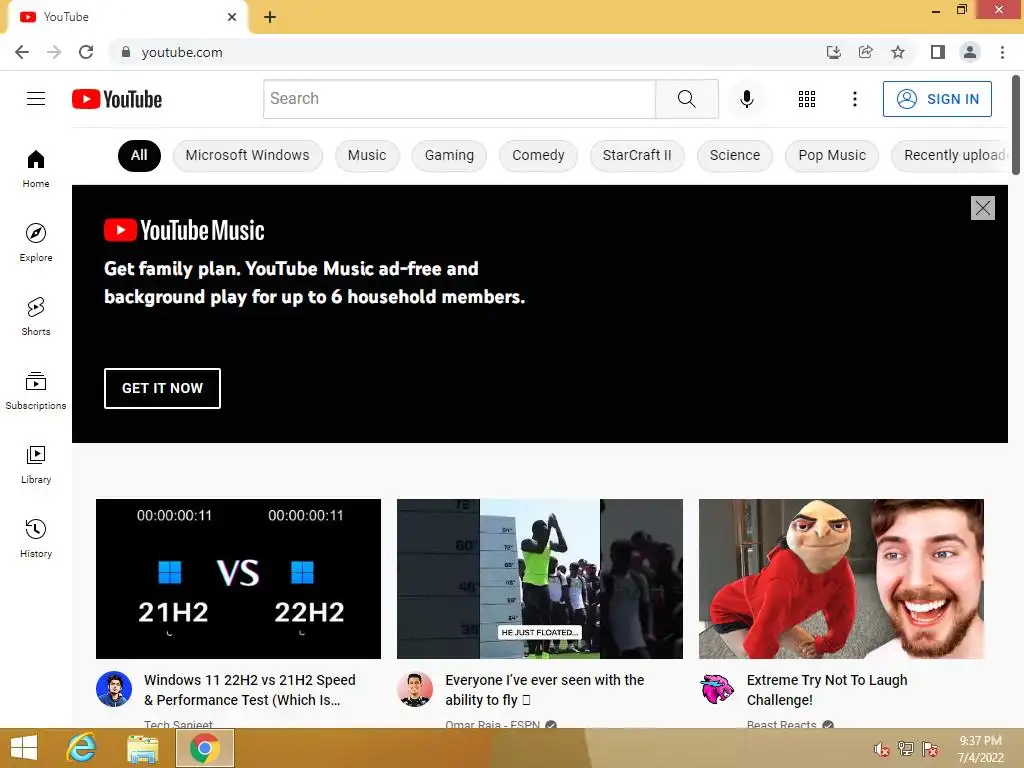The height and width of the screenshot is (768, 1024).
Task: Launch Internet Explorer from taskbar
Action: [x=82, y=748]
